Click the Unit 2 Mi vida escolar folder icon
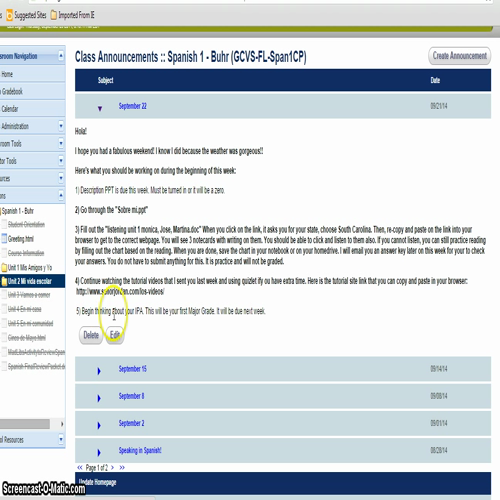Viewport: 500px width, 500px height. (x=4, y=281)
